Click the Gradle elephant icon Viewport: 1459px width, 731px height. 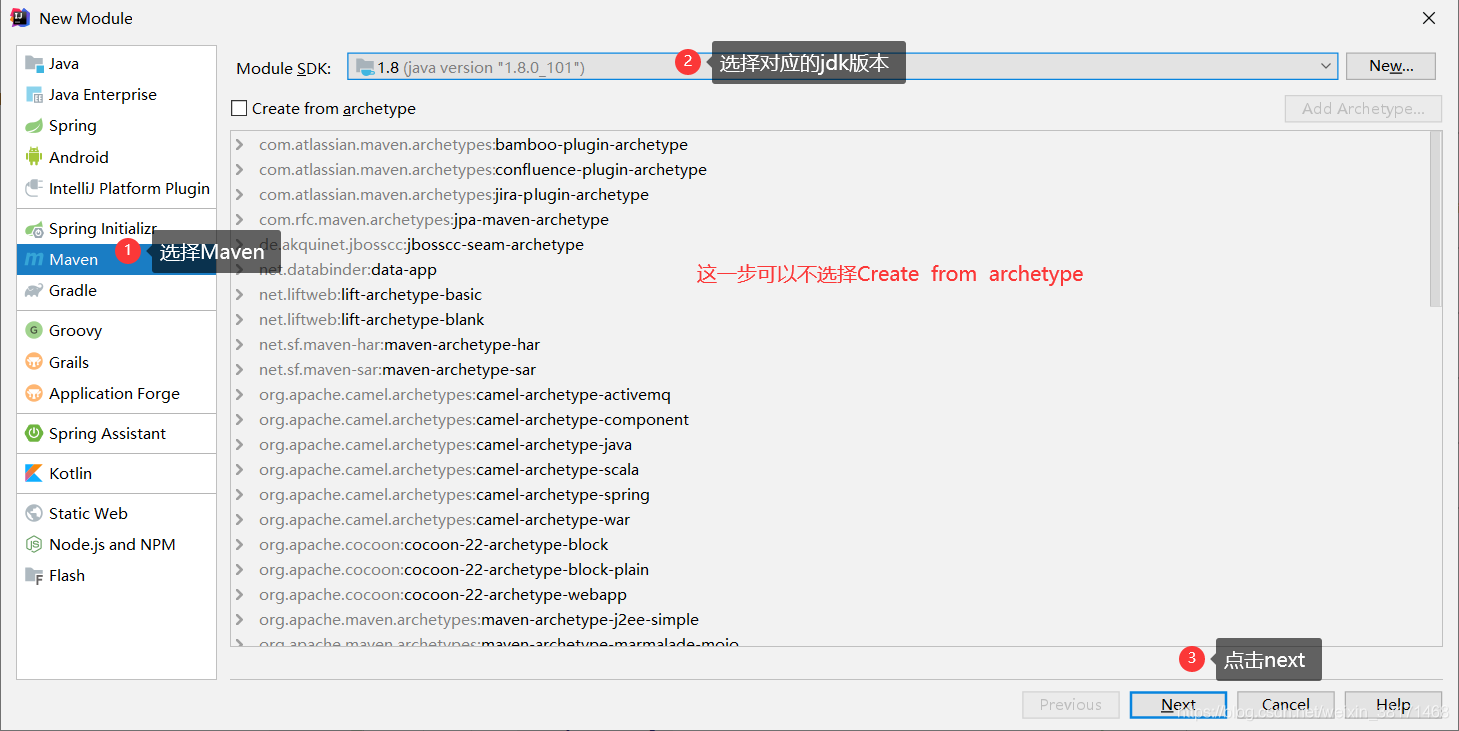[x=34, y=291]
